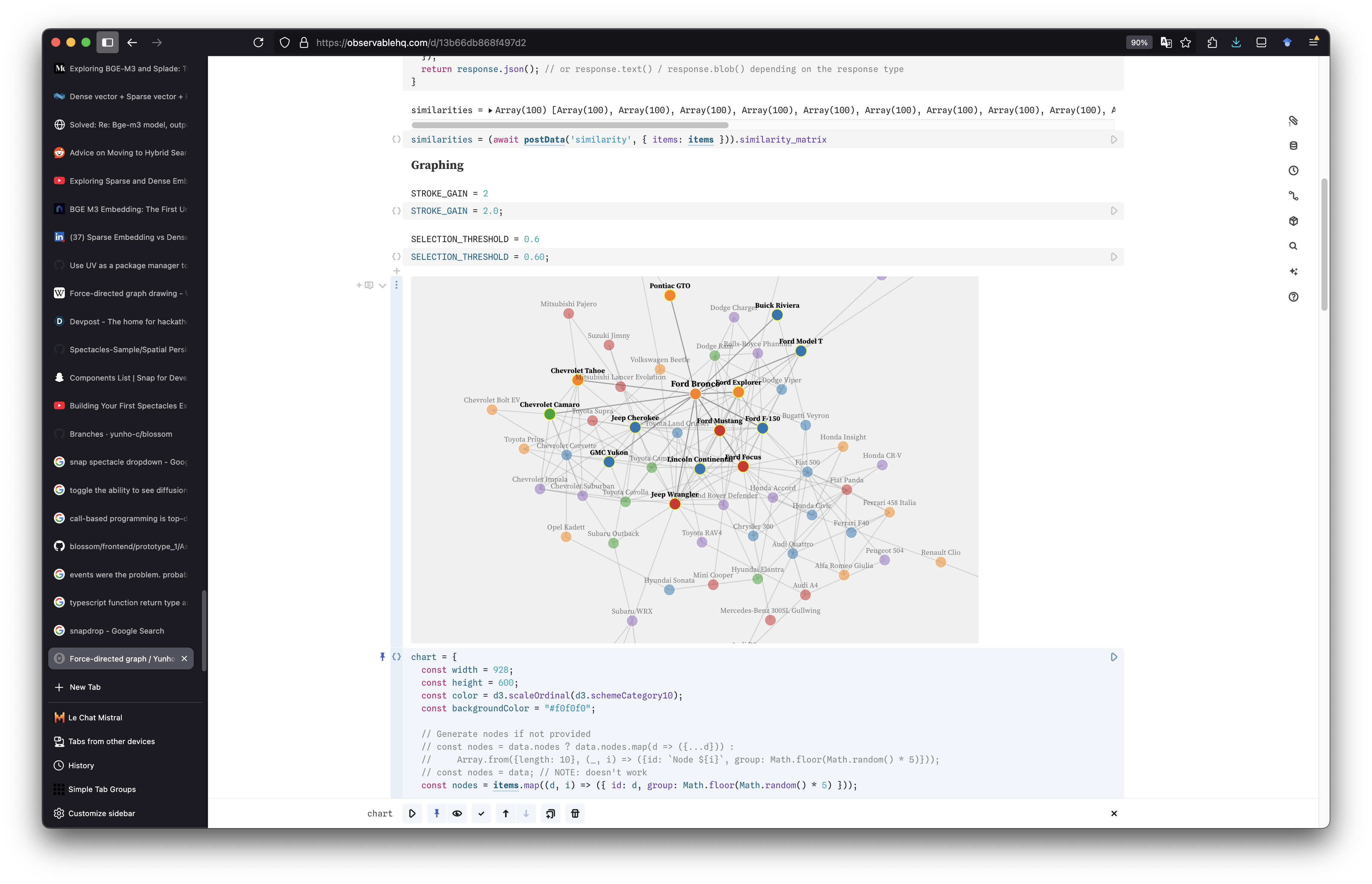Open the dependency minimap icon
This screenshot has height=884, width=1372.
click(1293, 196)
